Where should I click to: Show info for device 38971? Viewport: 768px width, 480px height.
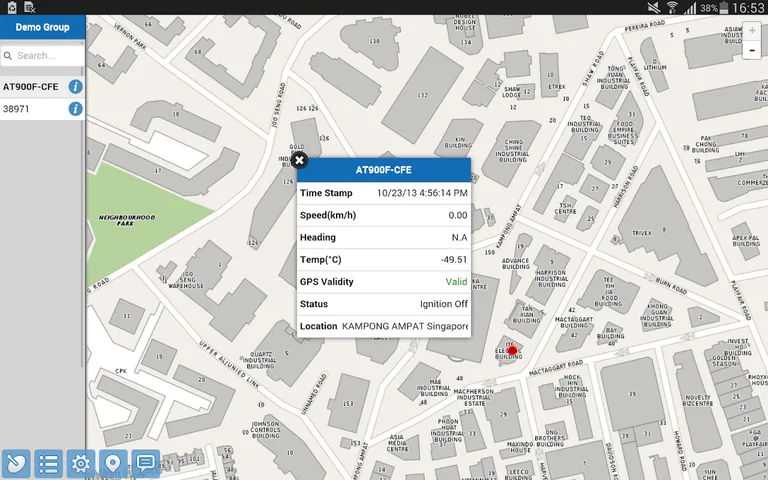75,109
